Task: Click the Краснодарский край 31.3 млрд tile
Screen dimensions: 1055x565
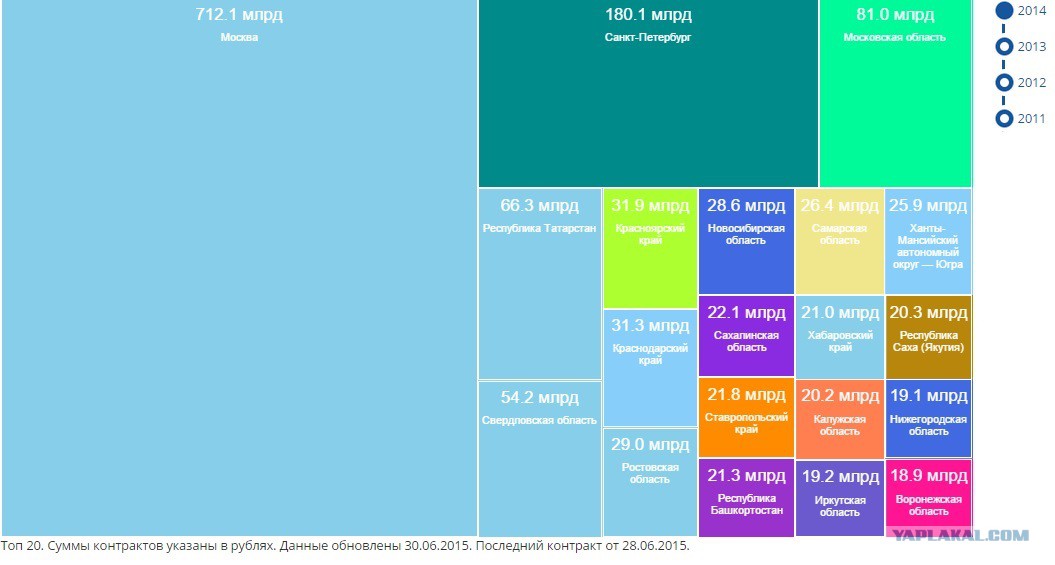Action: 650,367
